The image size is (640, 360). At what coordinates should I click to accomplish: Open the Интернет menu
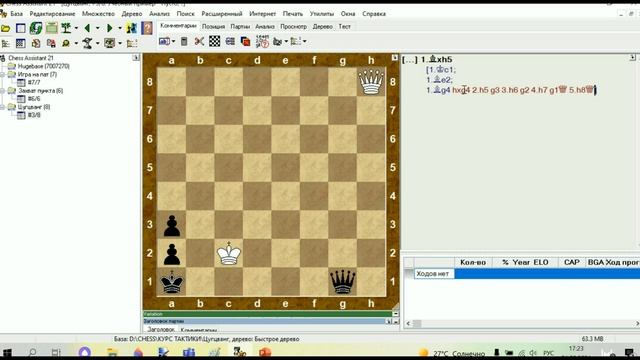tap(262, 13)
